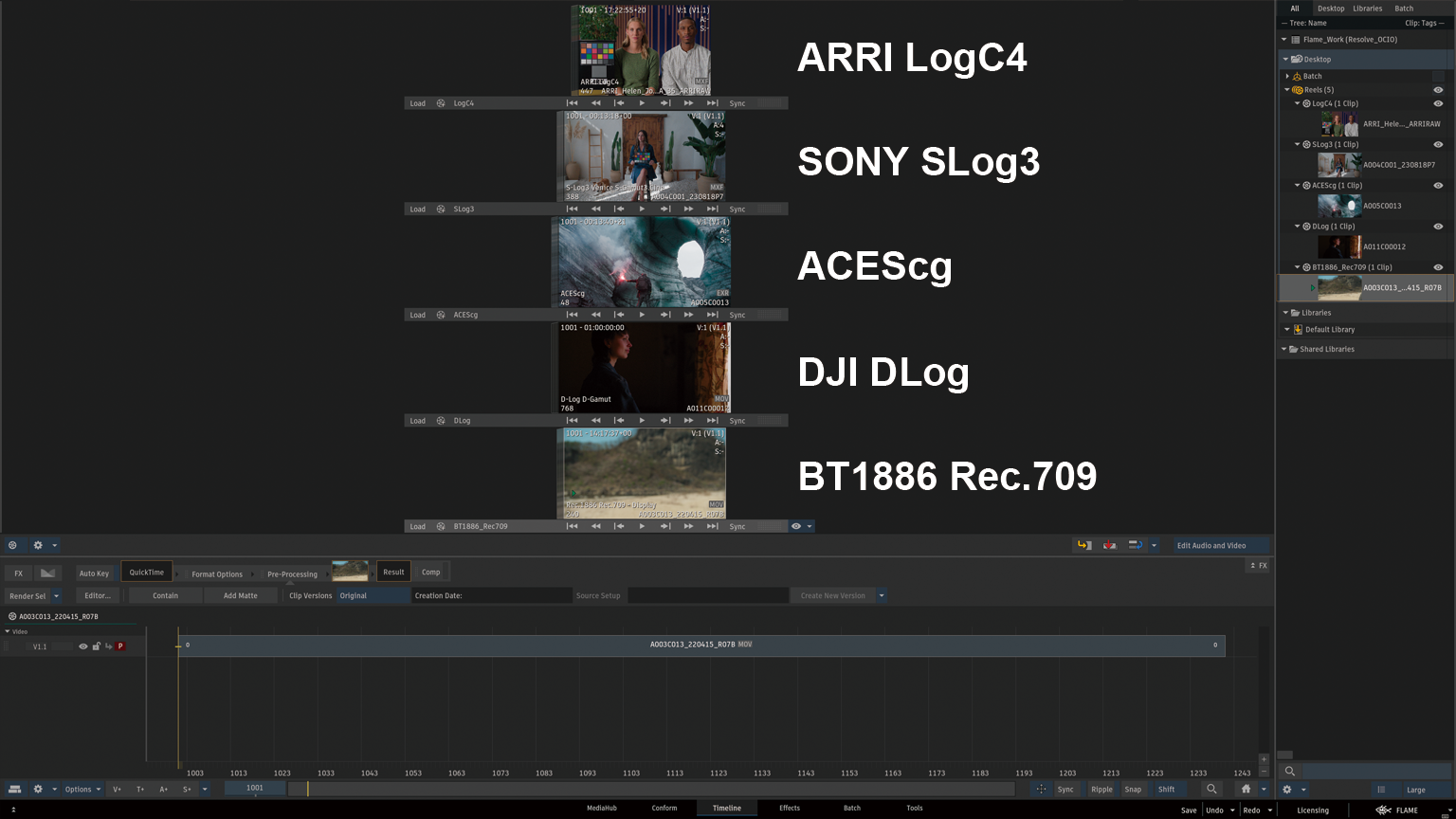Toggle visibility eye for Reels (5)
Viewport: 1456px width, 819px height.
click(1438, 90)
